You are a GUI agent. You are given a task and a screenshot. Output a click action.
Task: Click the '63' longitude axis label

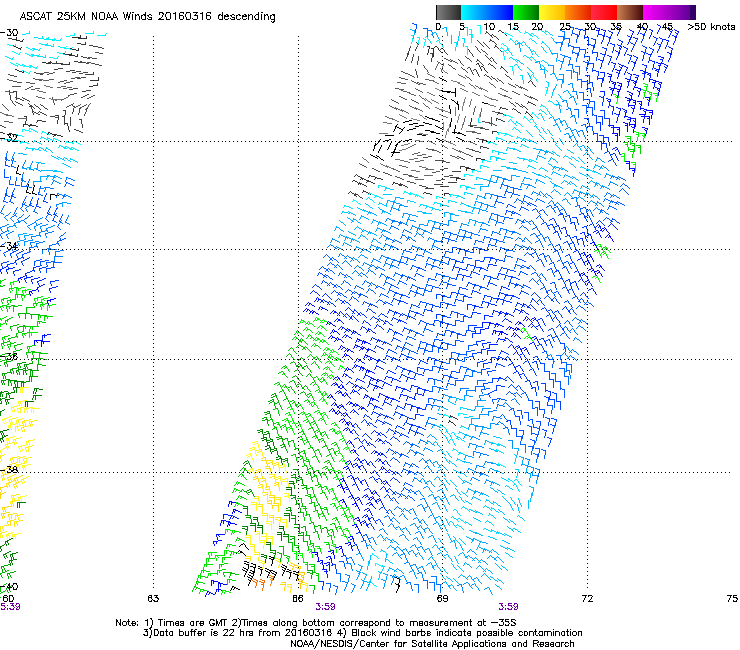[153, 599]
